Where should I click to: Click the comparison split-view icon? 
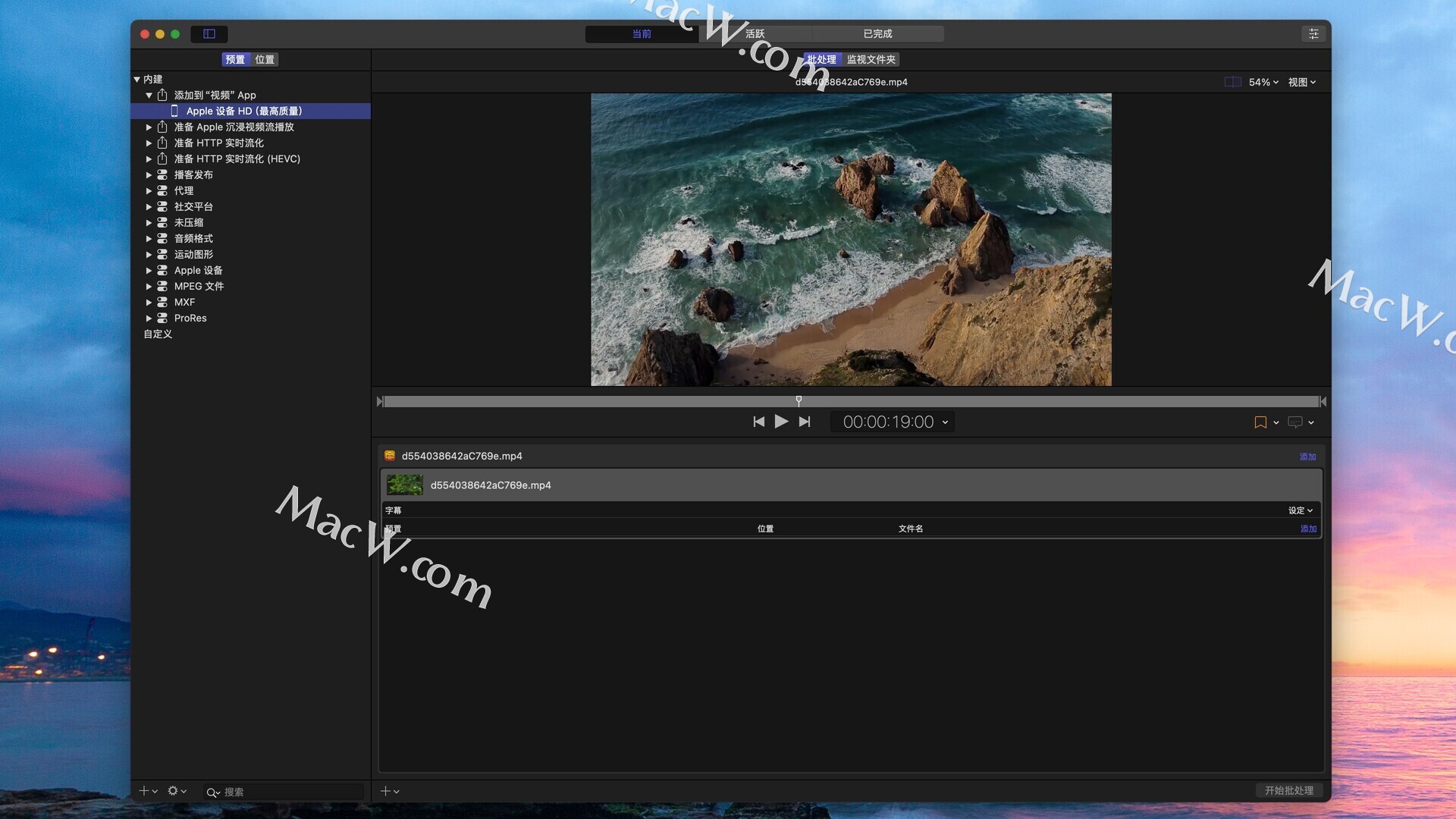click(1232, 82)
